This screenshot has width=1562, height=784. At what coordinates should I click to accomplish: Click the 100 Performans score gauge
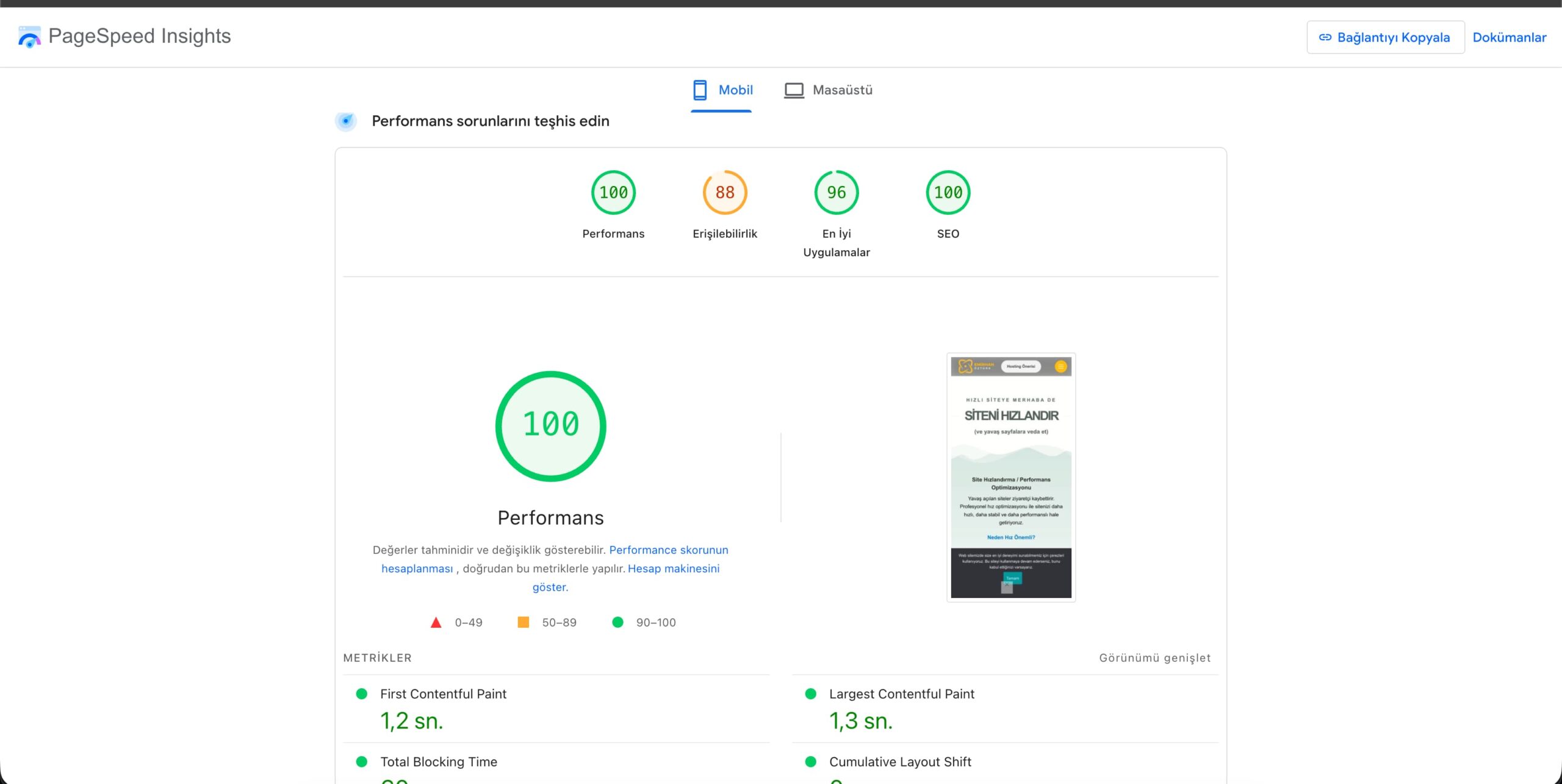(x=613, y=193)
